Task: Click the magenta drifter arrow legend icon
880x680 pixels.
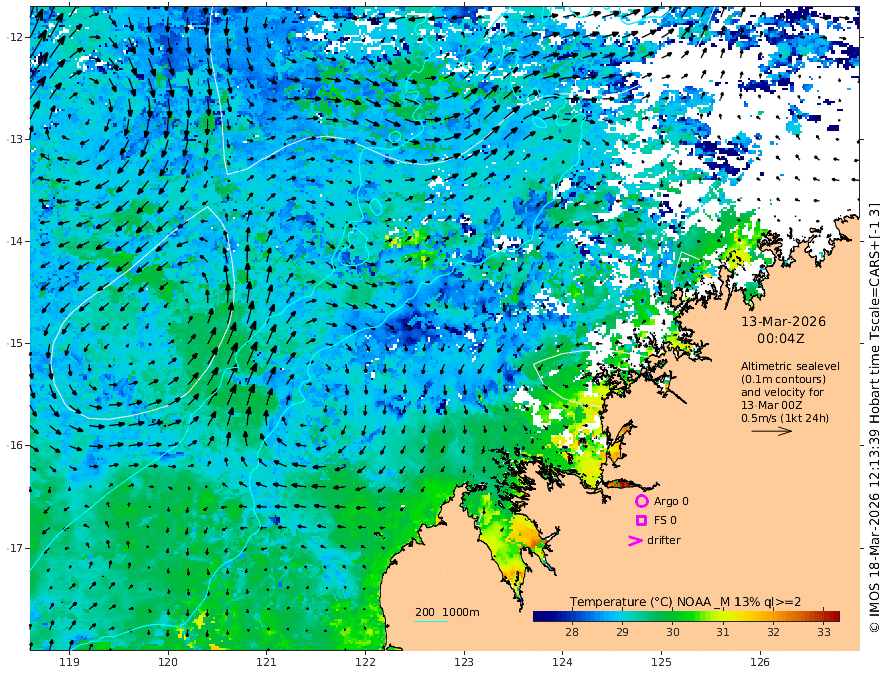Action: pos(635,541)
